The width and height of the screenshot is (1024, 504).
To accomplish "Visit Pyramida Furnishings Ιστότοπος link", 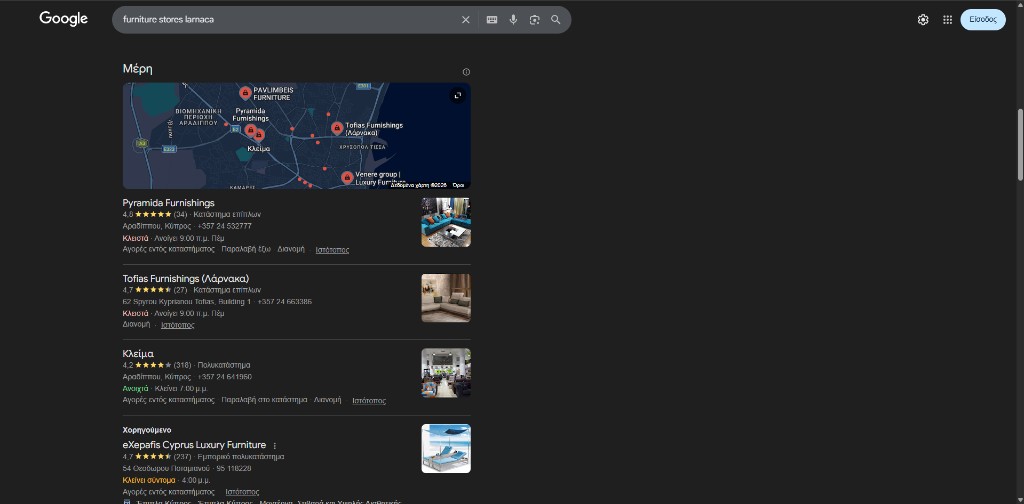I will click(x=332, y=249).
